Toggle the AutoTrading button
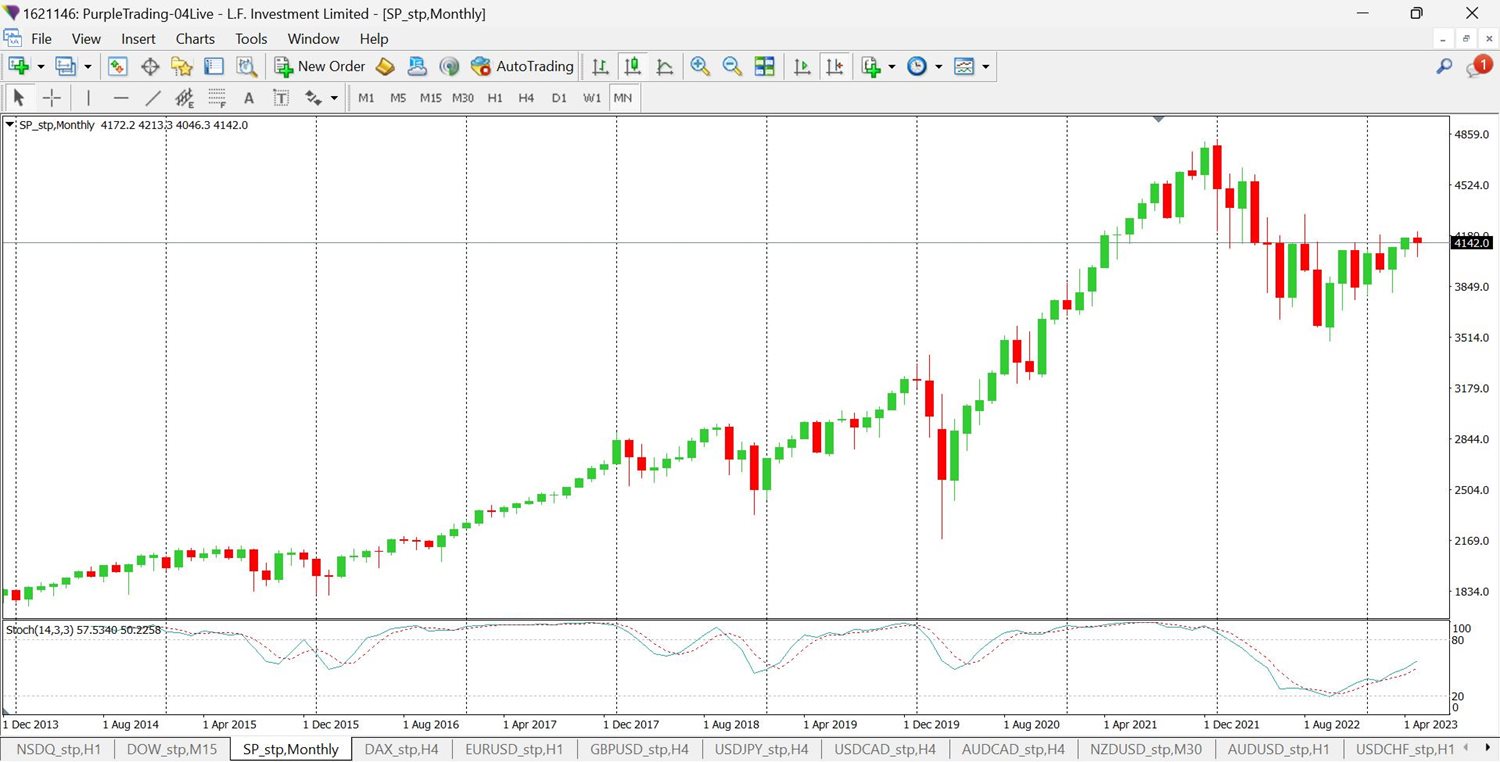Screen dimensions: 1500x762 [522, 66]
